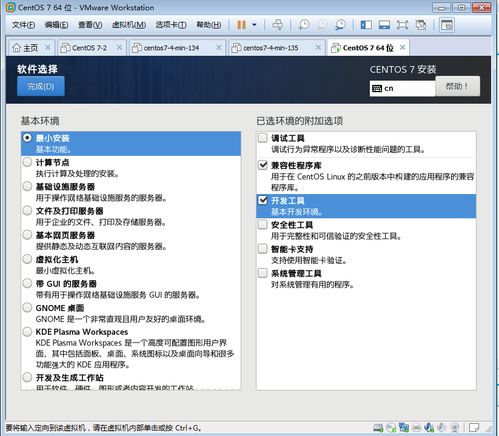Select 开发及生成工作站 radio button

click(x=27, y=377)
